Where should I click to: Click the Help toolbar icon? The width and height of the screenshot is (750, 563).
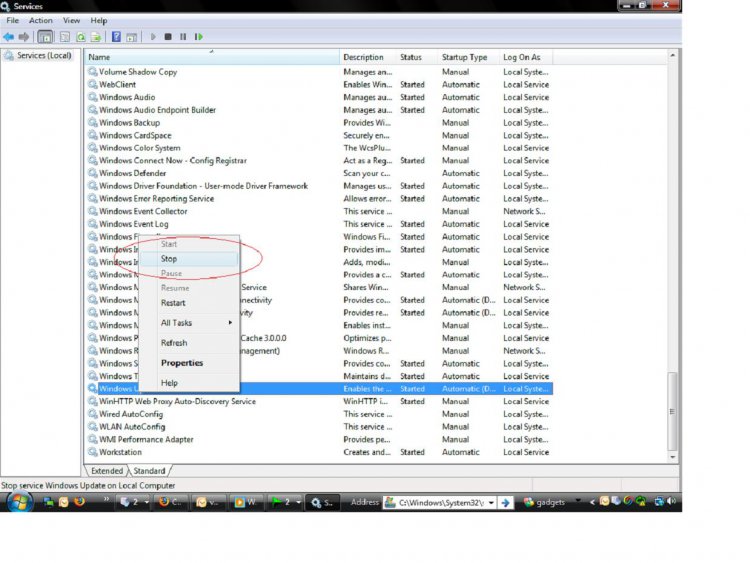tap(117, 37)
